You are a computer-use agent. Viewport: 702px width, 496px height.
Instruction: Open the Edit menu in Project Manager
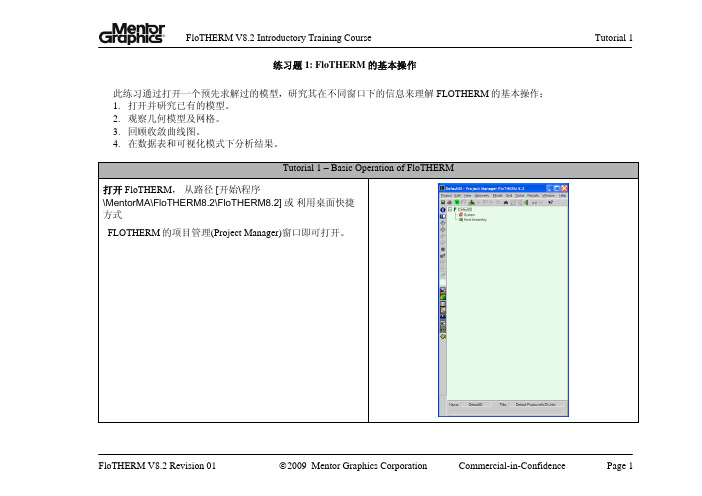pos(458,196)
